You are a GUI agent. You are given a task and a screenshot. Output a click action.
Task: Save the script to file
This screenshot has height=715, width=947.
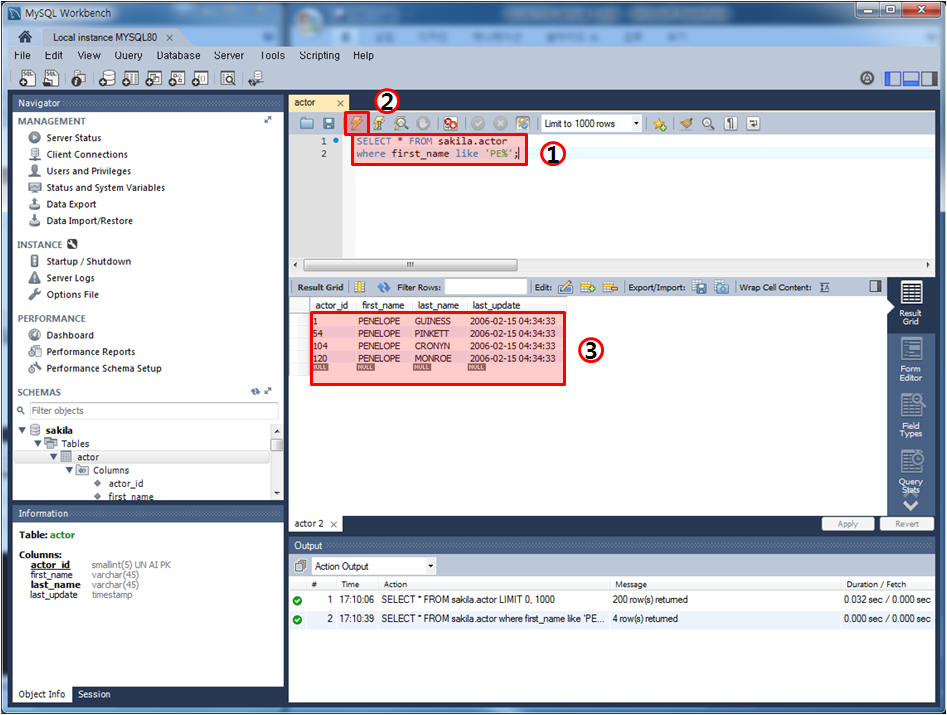tap(329, 124)
